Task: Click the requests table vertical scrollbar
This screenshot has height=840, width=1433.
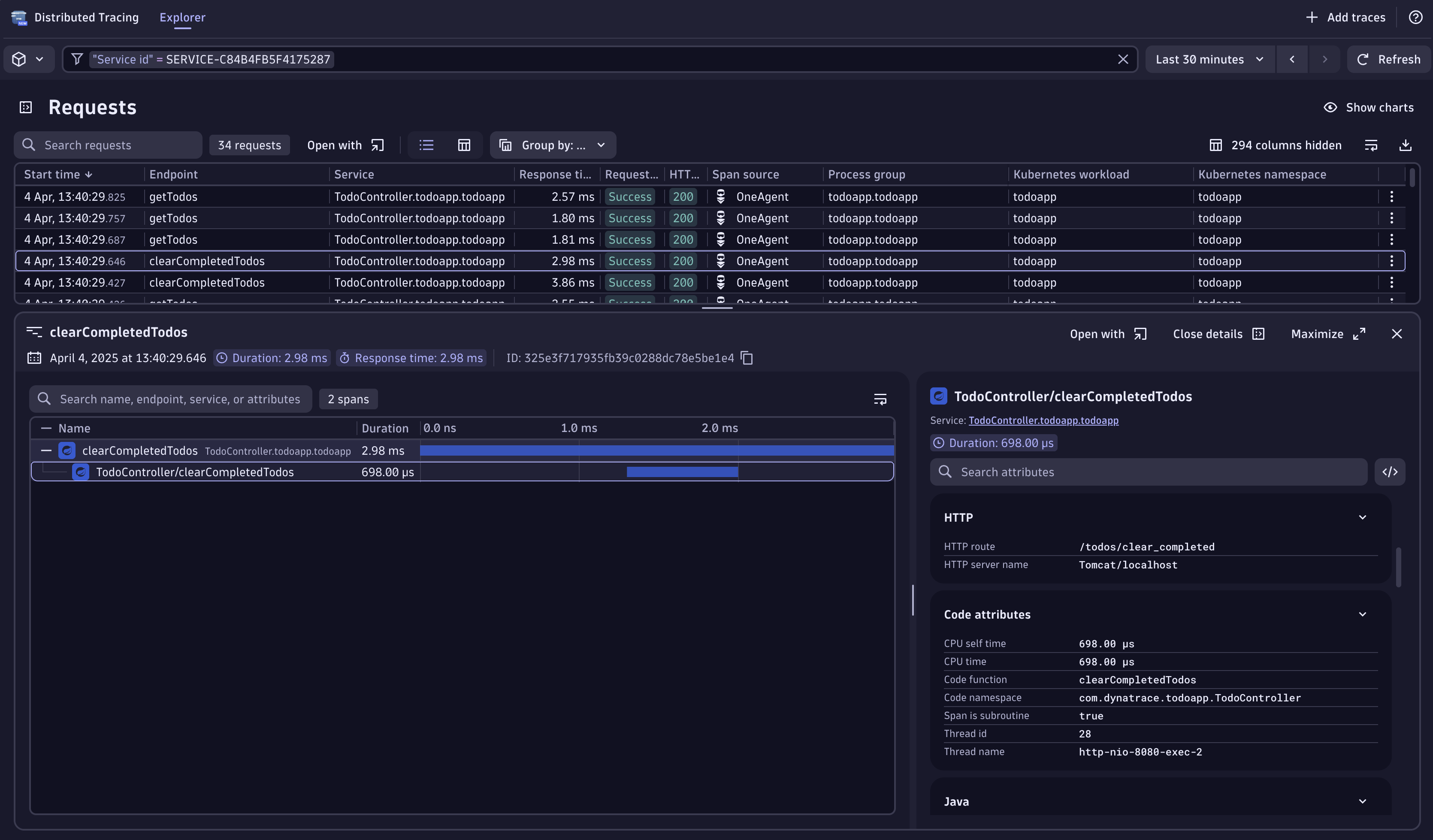Action: pyautogui.click(x=1412, y=178)
